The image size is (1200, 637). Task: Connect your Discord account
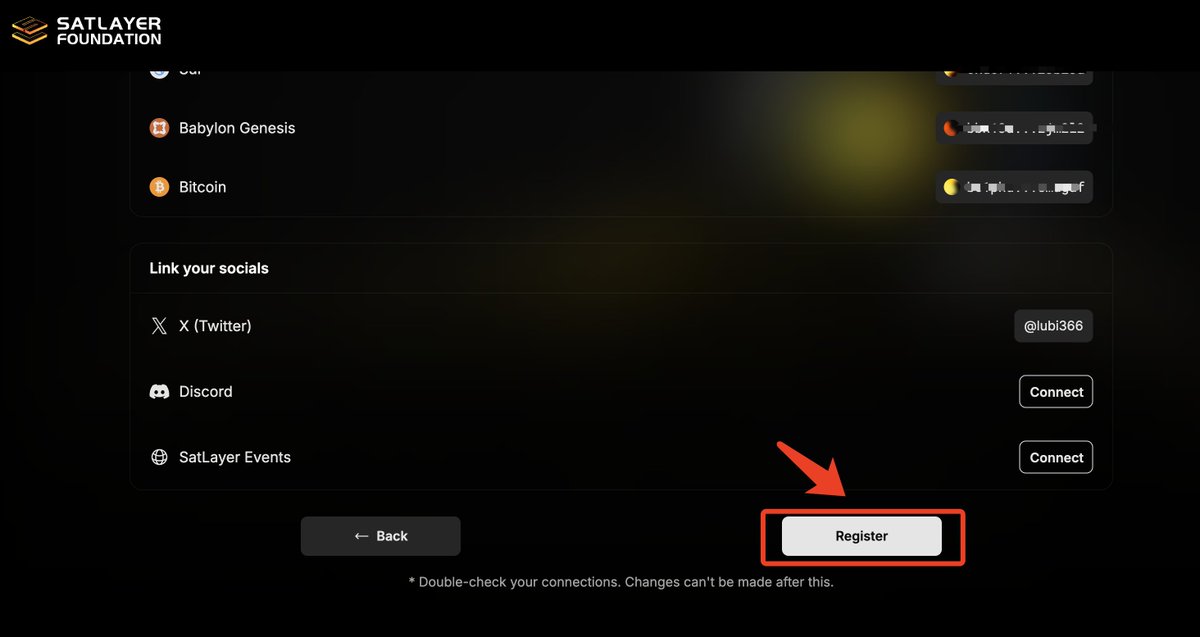[1056, 392]
